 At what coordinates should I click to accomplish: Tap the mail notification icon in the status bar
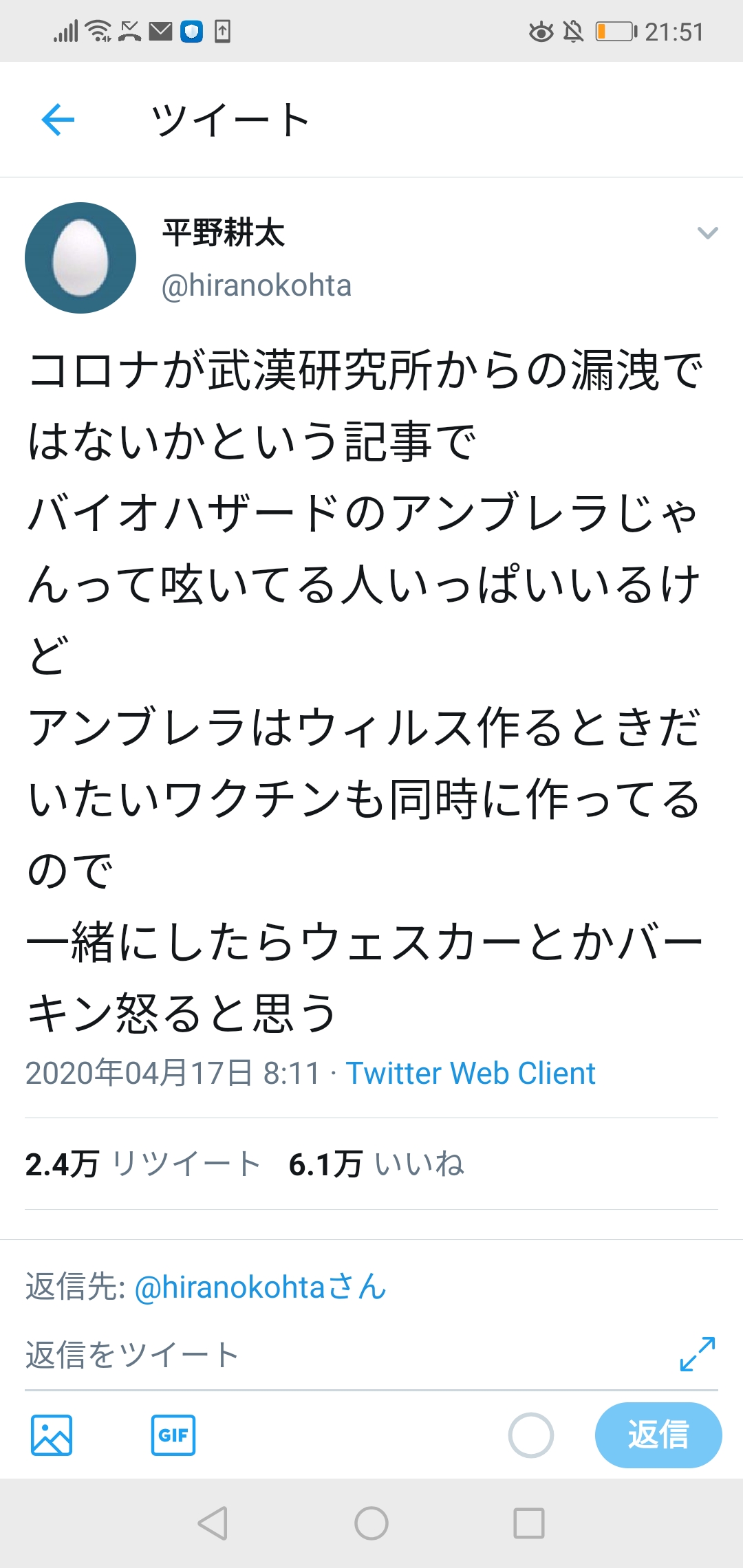[x=160, y=32]
